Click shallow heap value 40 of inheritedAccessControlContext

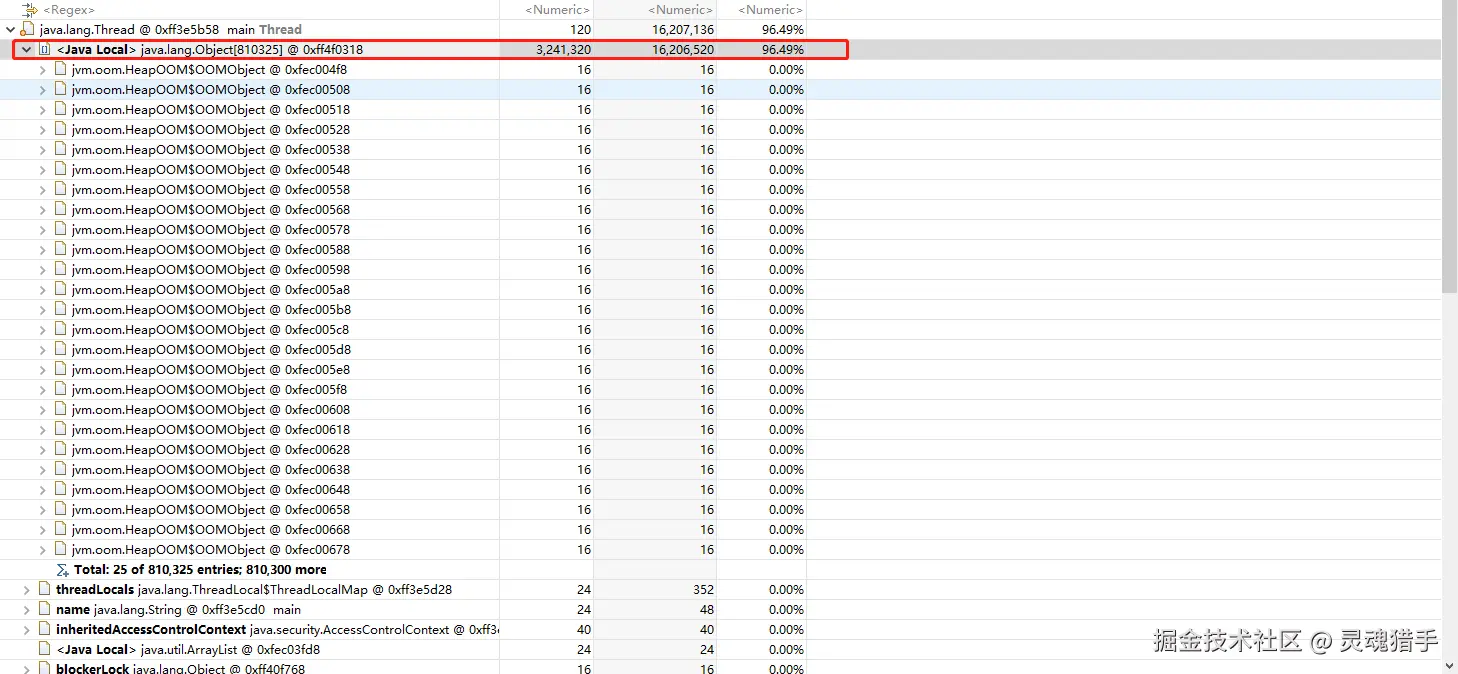(584, 630)
